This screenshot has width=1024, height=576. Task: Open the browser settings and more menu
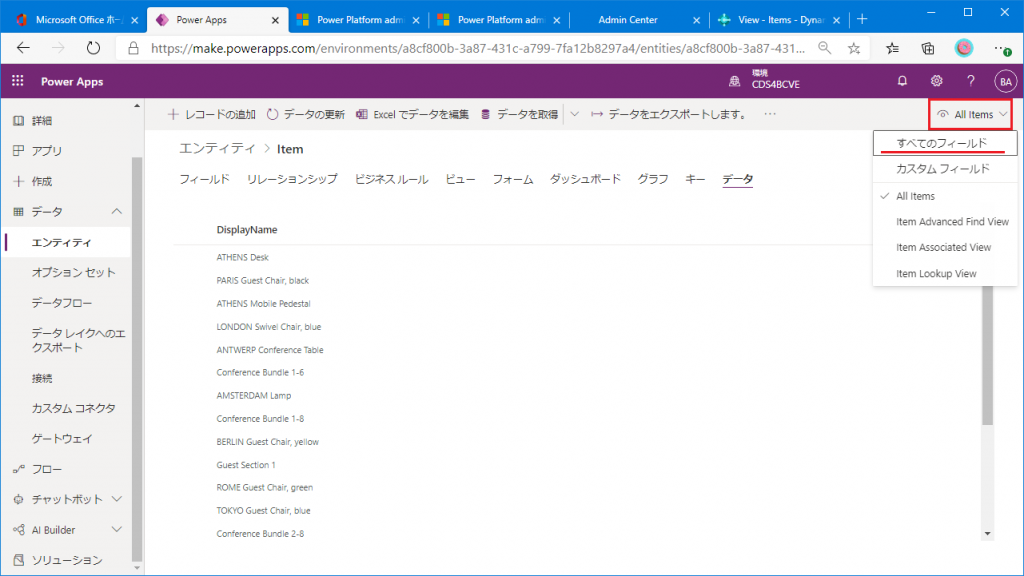(x=1002, y=48)
